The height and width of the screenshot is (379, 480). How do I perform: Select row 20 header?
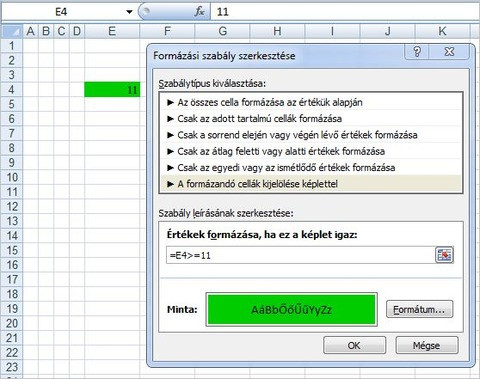(x=12, y=323)
